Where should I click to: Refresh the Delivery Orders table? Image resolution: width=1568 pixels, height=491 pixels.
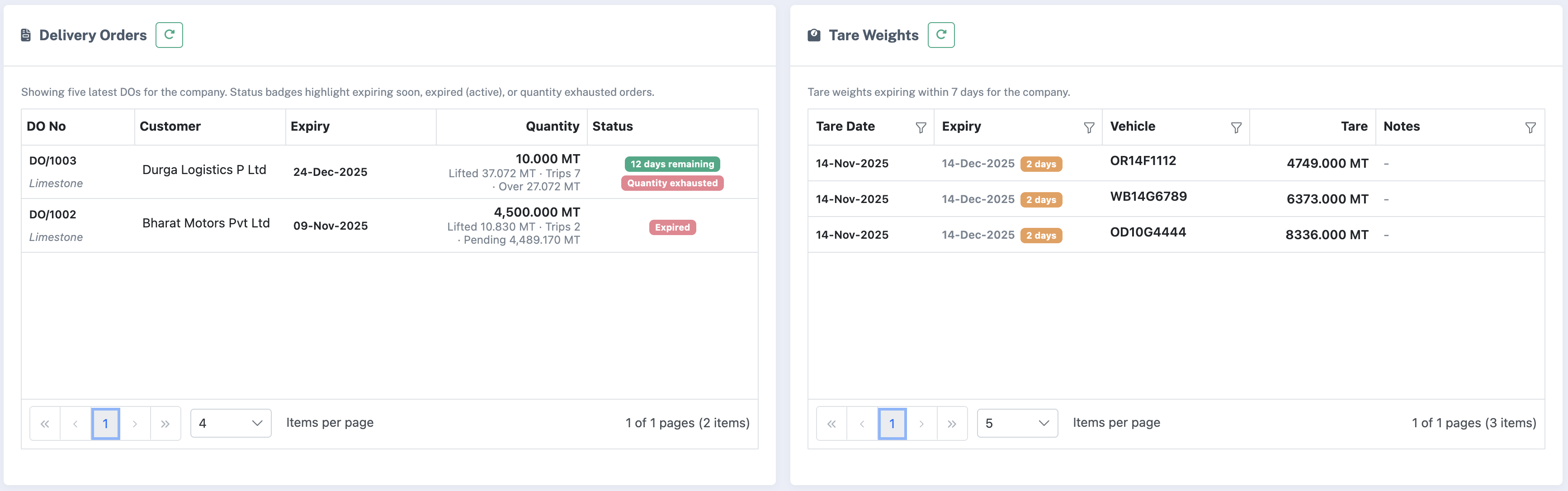(169, 35)
